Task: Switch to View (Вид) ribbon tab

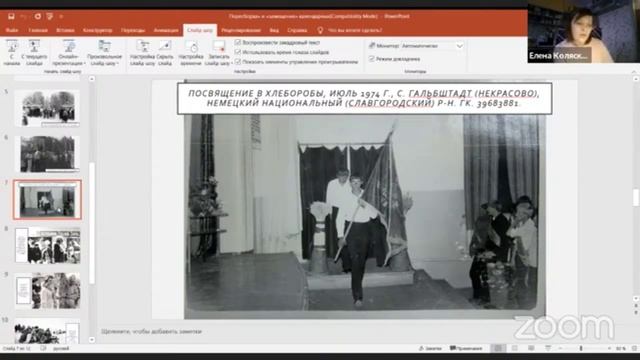Action: click(274, 30)
